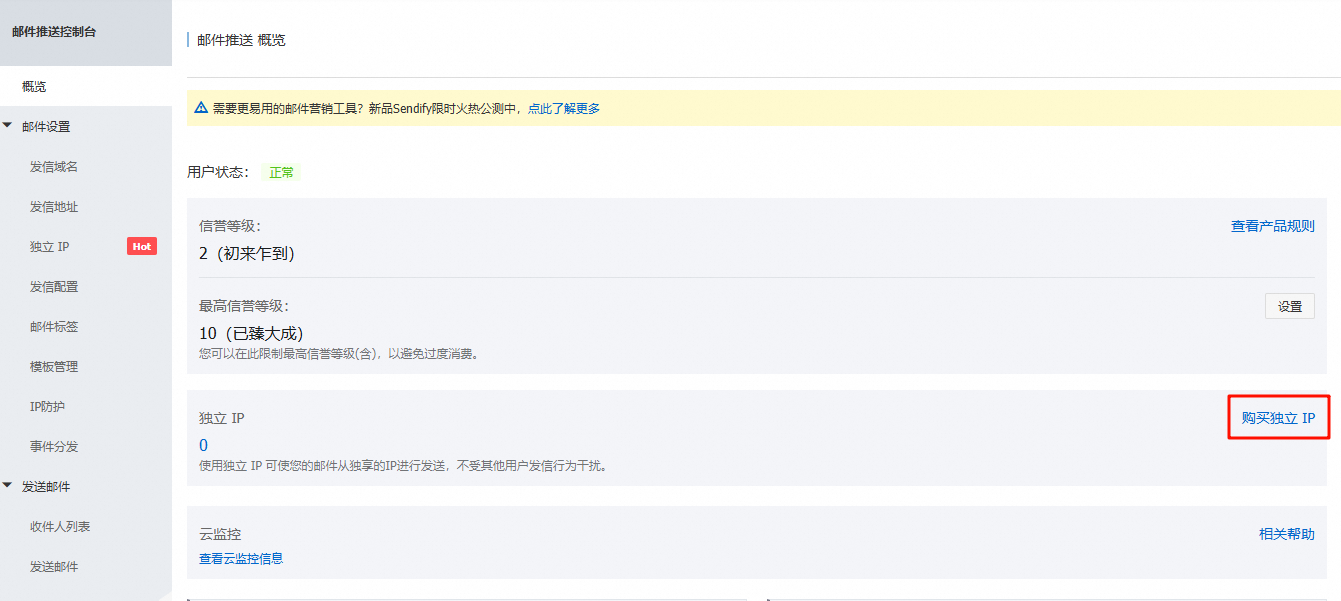This screenshot has height=601, width=1341.
Task: Click the 正常 status tag
Action: coord(282,172)
